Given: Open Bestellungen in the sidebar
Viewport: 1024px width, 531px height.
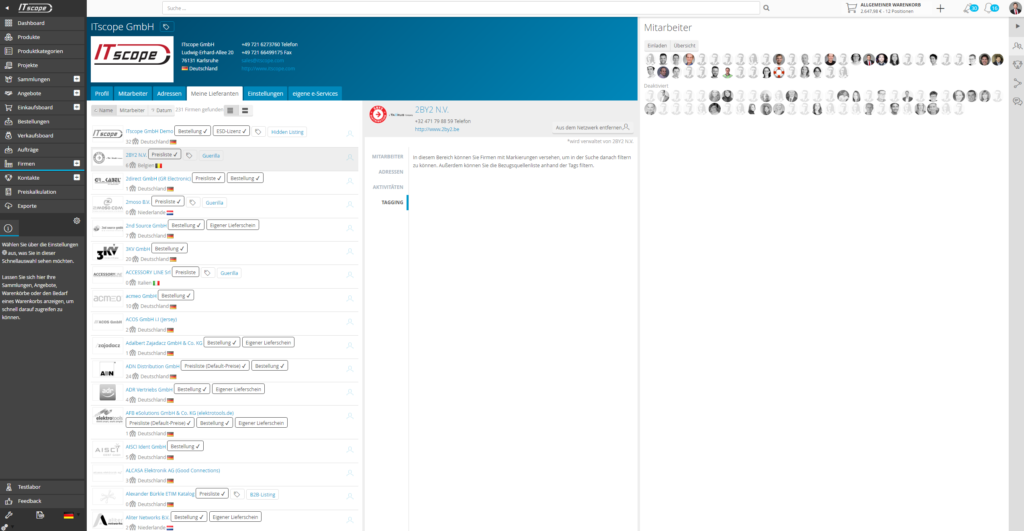Looking at the screenshot, I should coord(42,121).
